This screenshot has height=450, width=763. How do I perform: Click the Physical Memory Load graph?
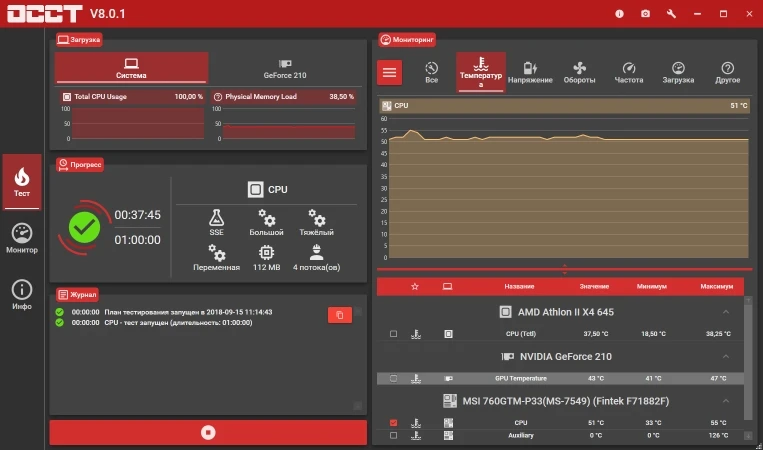289,124
